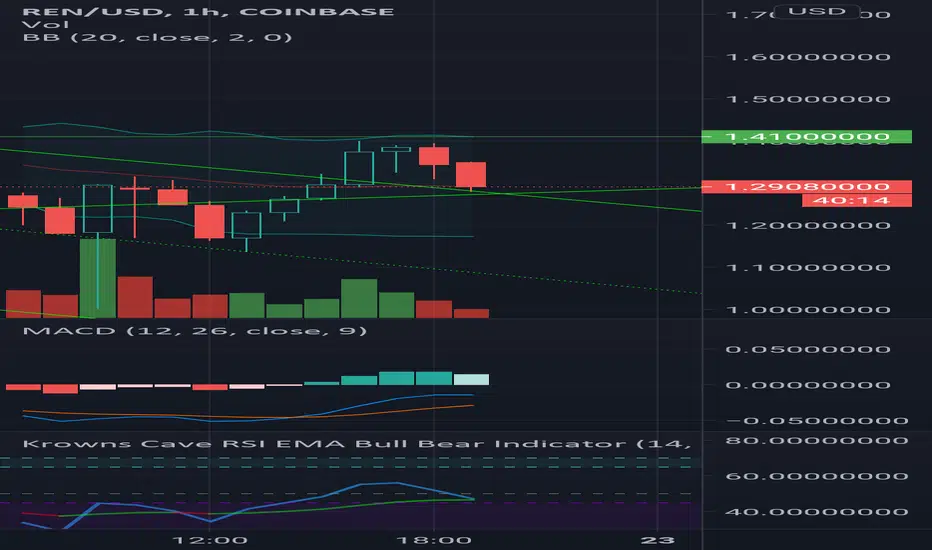Viewport: 932px width, 550px height.
Task: Select the 1.50000000 price axis label
Action: [x=808, y=99]
